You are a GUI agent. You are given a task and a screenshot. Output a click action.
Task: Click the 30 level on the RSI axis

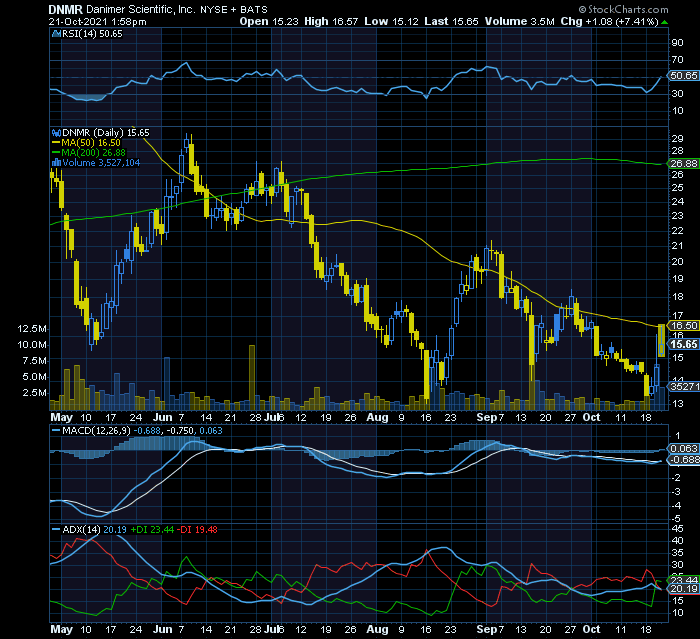(x=677, y=94)
